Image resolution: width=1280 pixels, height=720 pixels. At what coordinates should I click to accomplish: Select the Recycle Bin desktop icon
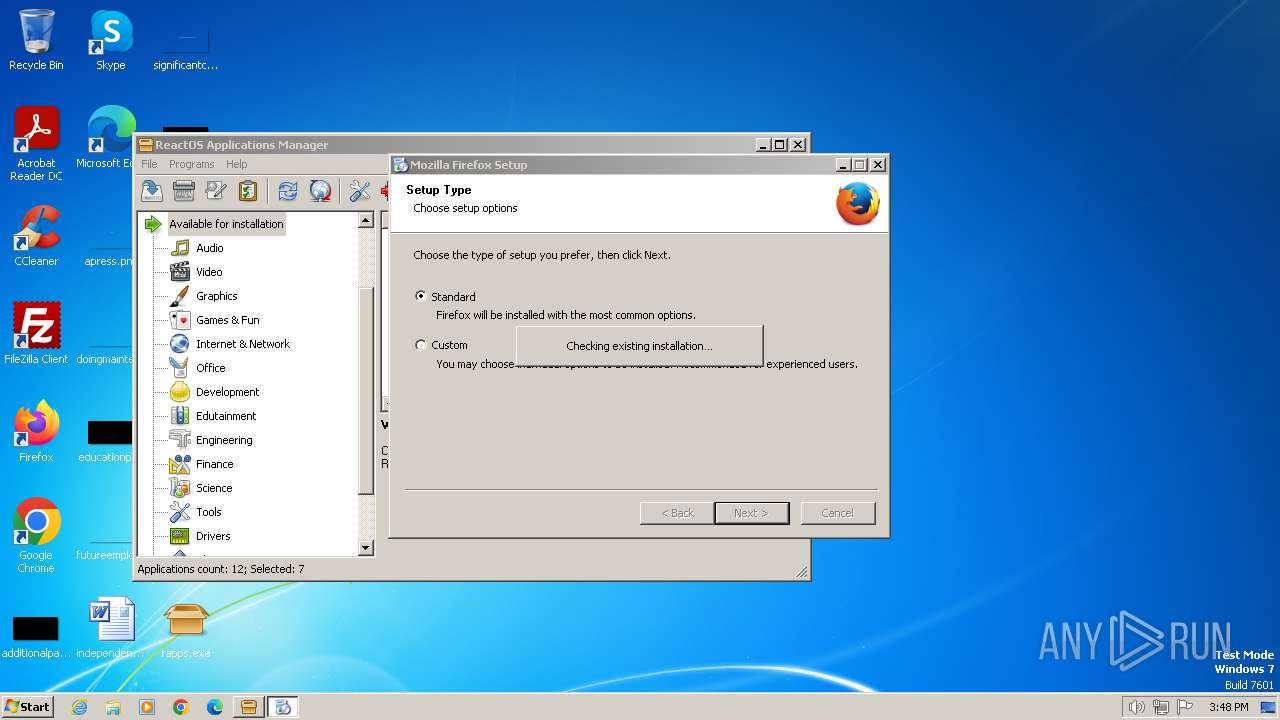36,40
